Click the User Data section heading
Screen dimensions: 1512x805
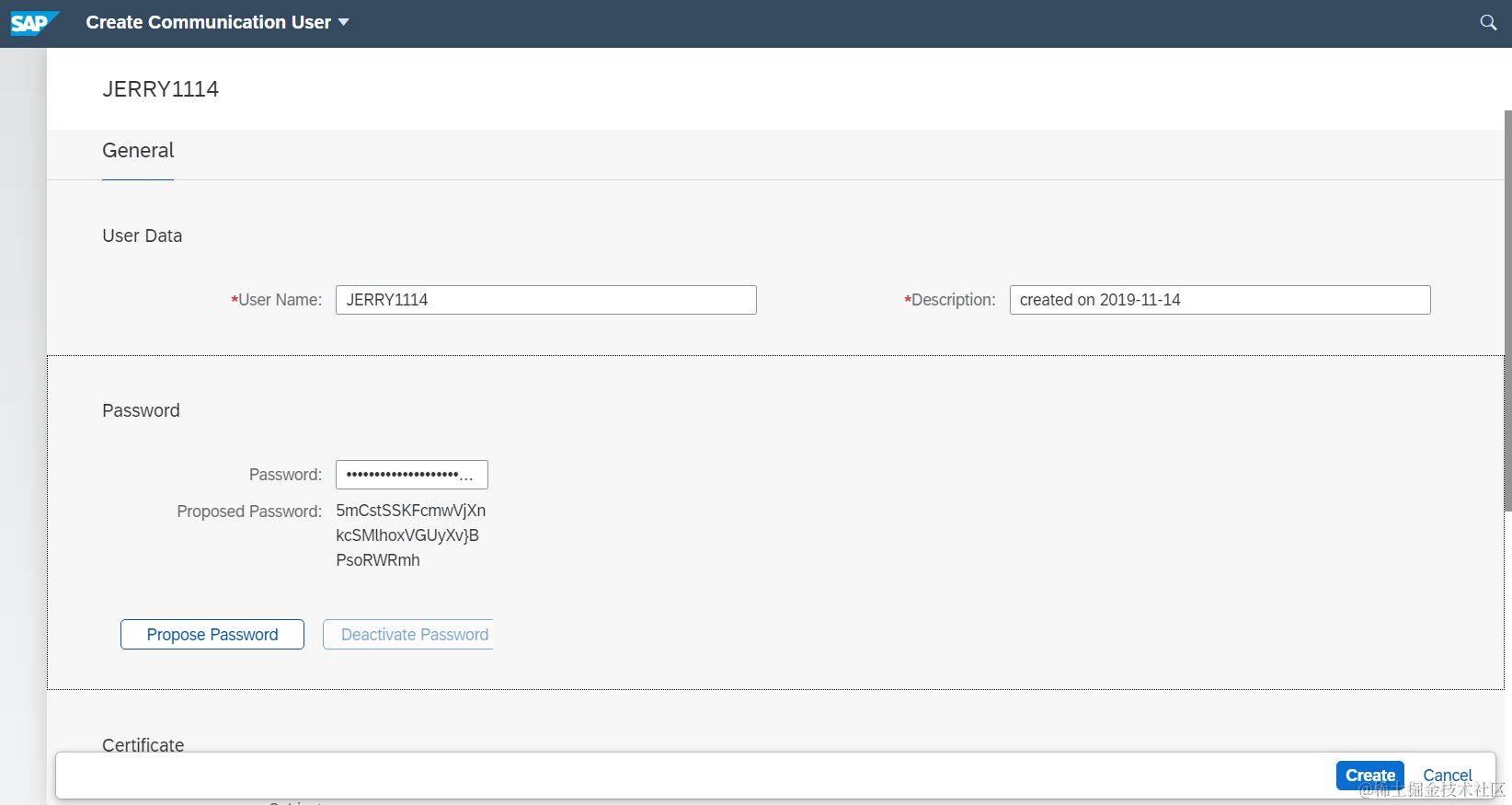[x=143, y=236]
